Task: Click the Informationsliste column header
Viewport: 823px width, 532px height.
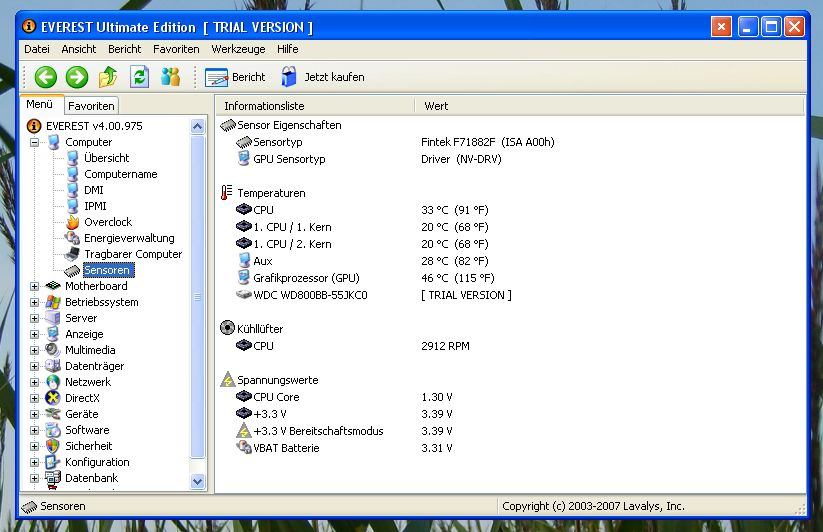Action: 315,106
